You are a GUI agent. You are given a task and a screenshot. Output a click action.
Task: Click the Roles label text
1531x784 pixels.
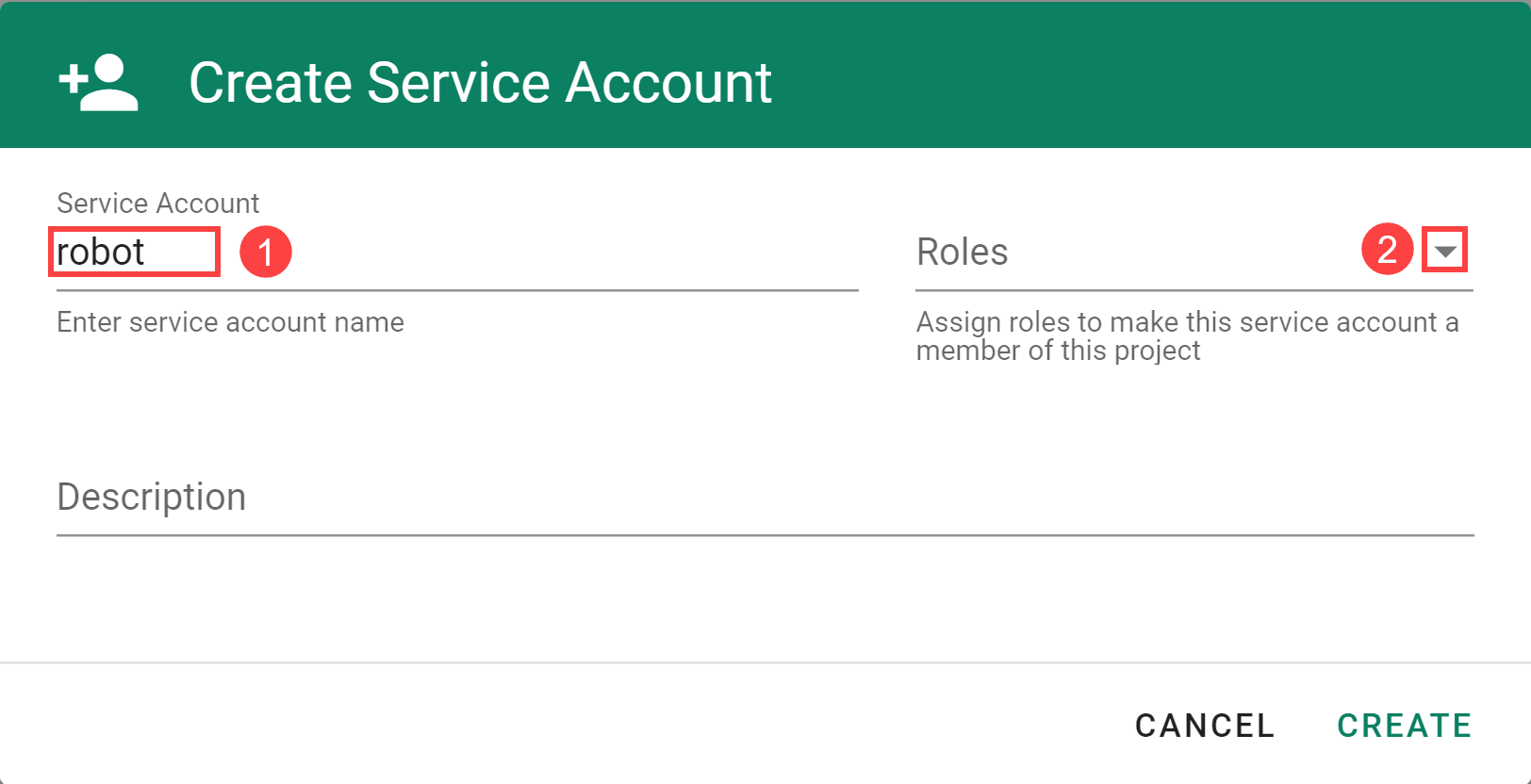[x=962, y=252]
